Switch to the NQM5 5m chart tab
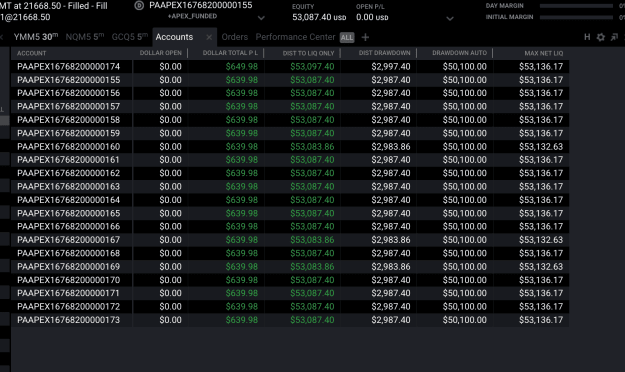Image resolution: width=625 pixels, height=372 pixels. (x=85, y=37)
